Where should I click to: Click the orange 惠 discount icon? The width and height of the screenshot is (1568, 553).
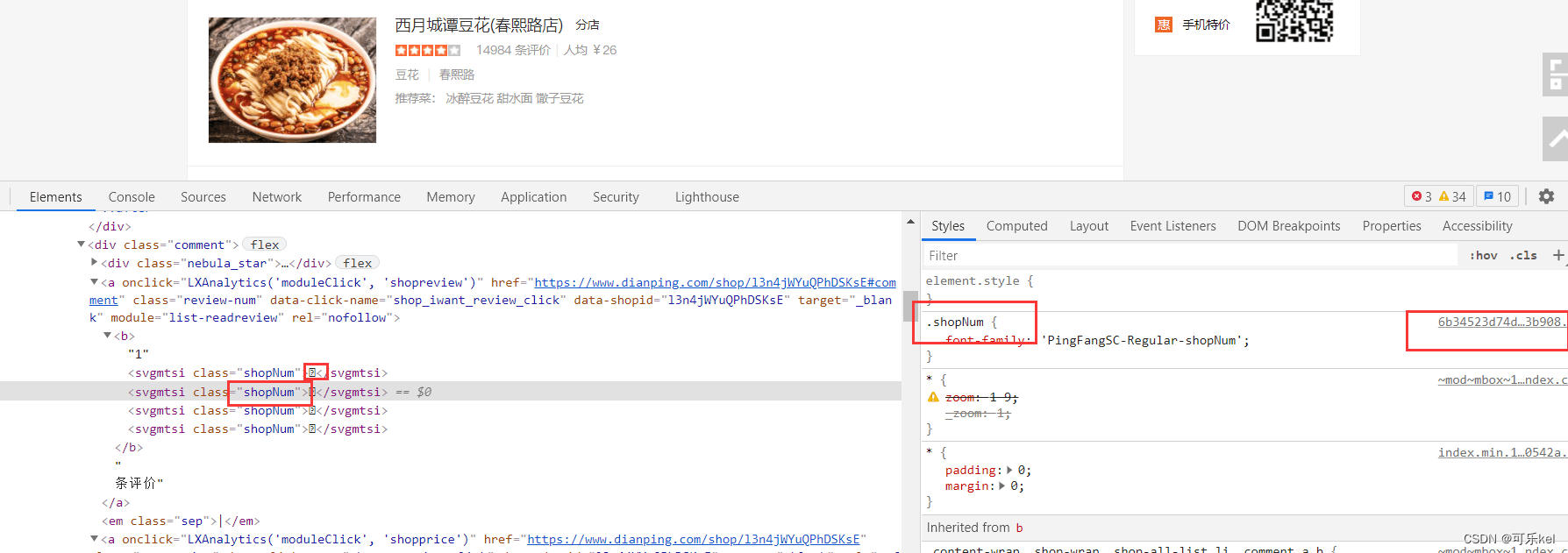pos(1164,25)
